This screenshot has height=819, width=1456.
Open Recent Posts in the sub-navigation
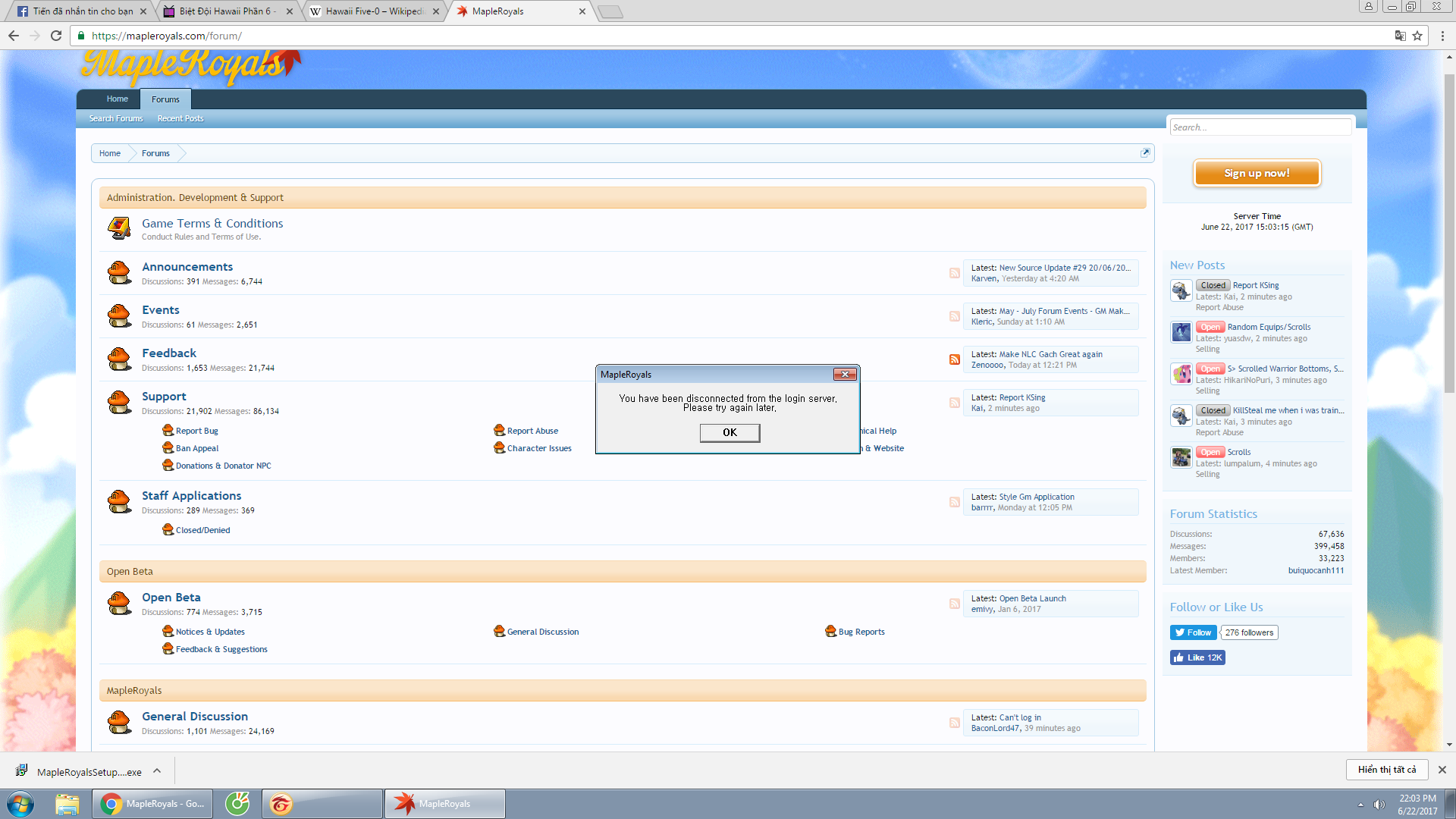pos(180,118)
